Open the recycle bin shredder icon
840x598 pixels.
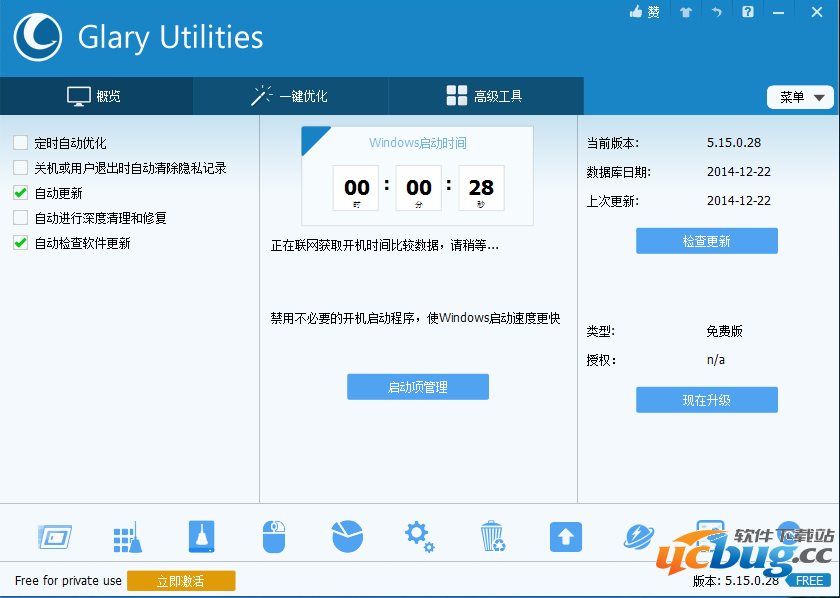[x=493, y=537]
